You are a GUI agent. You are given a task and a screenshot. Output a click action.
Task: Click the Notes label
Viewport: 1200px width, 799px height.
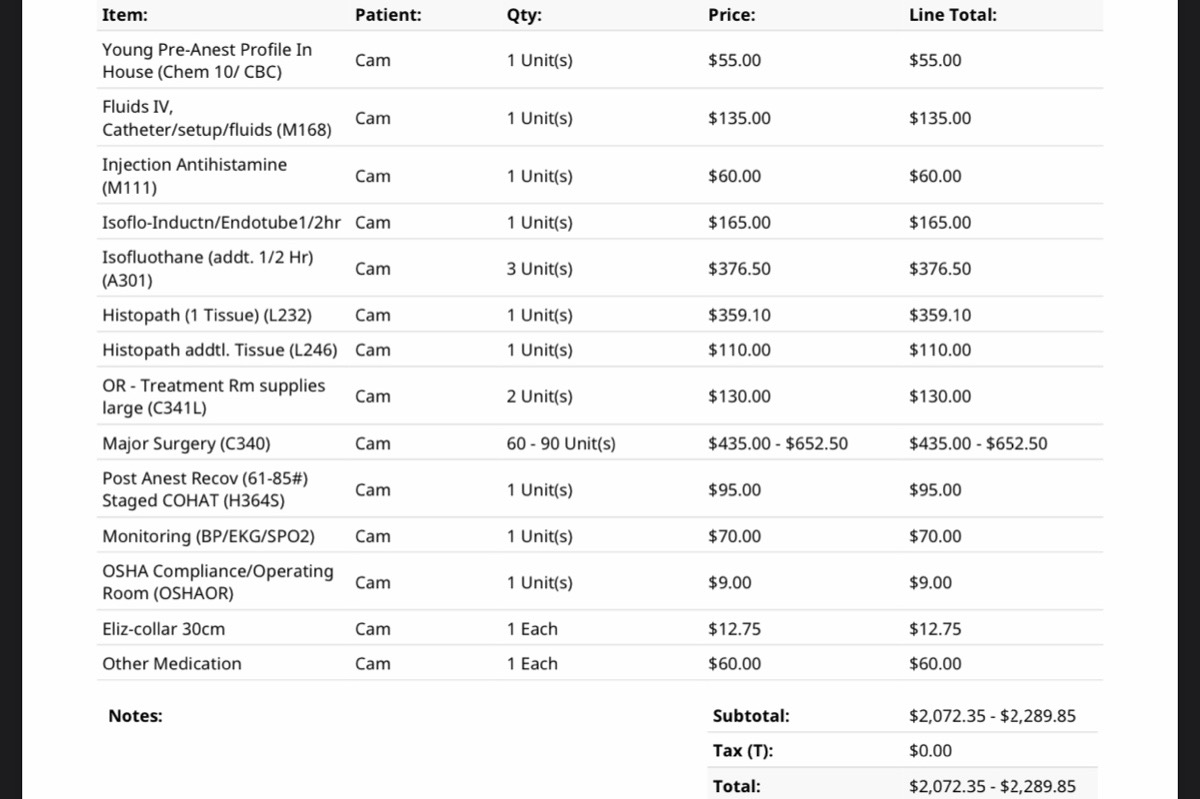[x=135, y=716]
